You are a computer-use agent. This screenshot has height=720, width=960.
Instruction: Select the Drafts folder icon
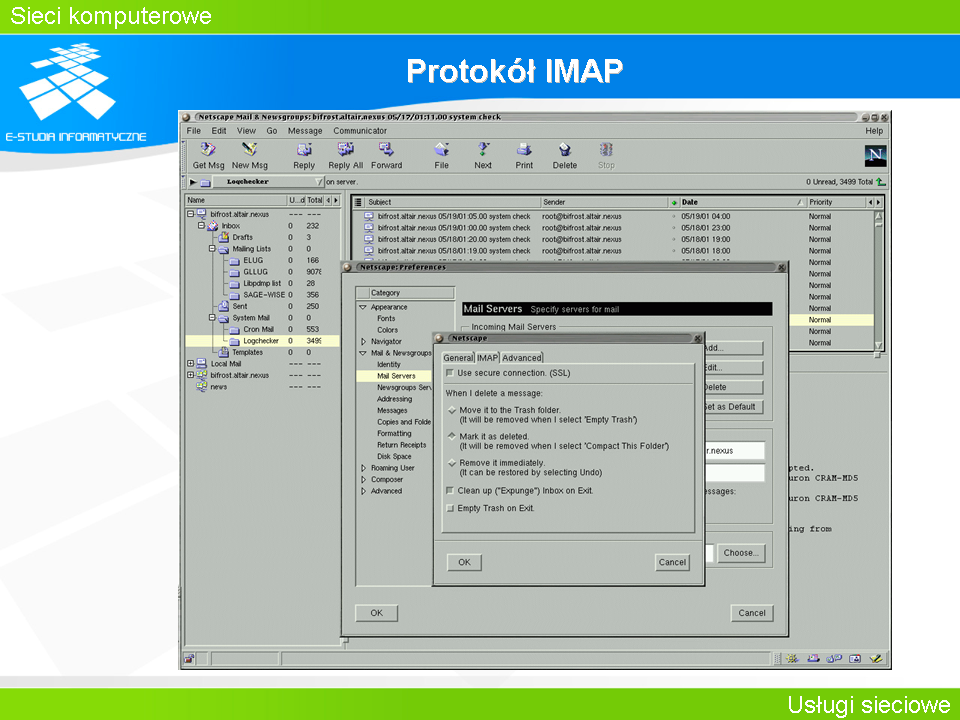pos(223,237)
